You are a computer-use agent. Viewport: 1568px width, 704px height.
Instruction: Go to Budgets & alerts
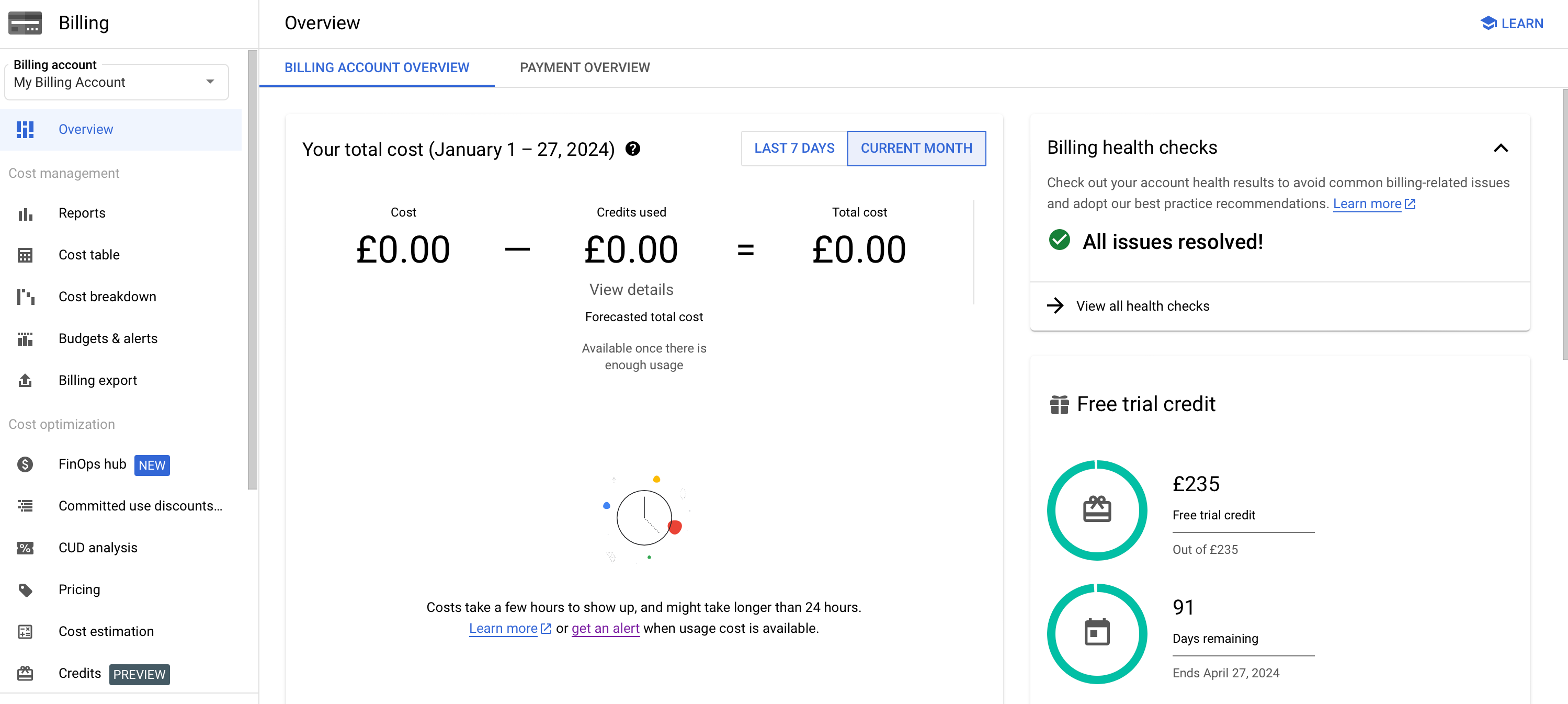click(120, 339)
